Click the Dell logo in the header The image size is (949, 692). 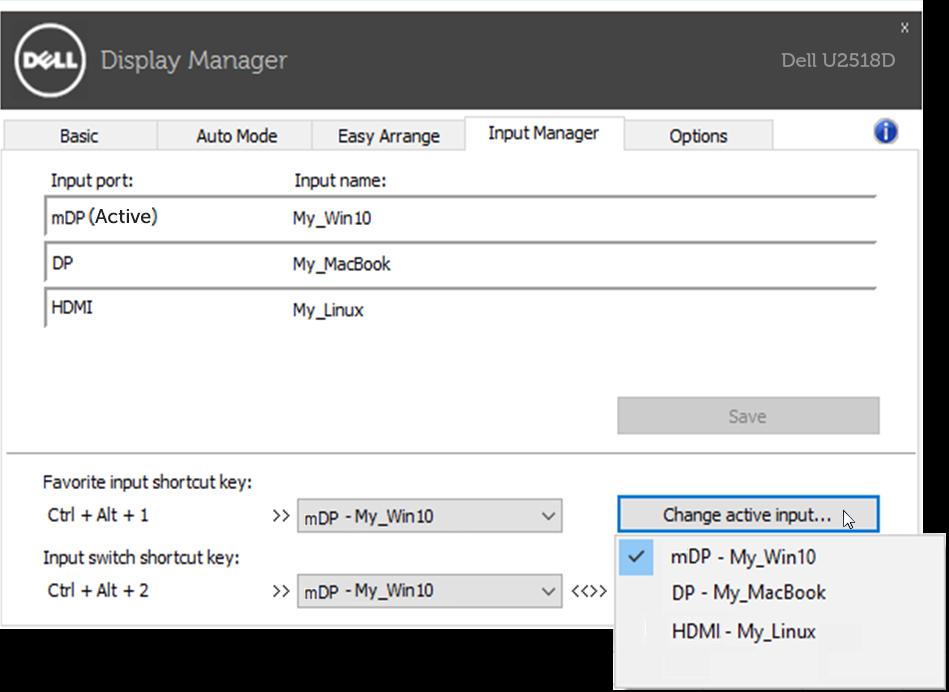[50, 60]
